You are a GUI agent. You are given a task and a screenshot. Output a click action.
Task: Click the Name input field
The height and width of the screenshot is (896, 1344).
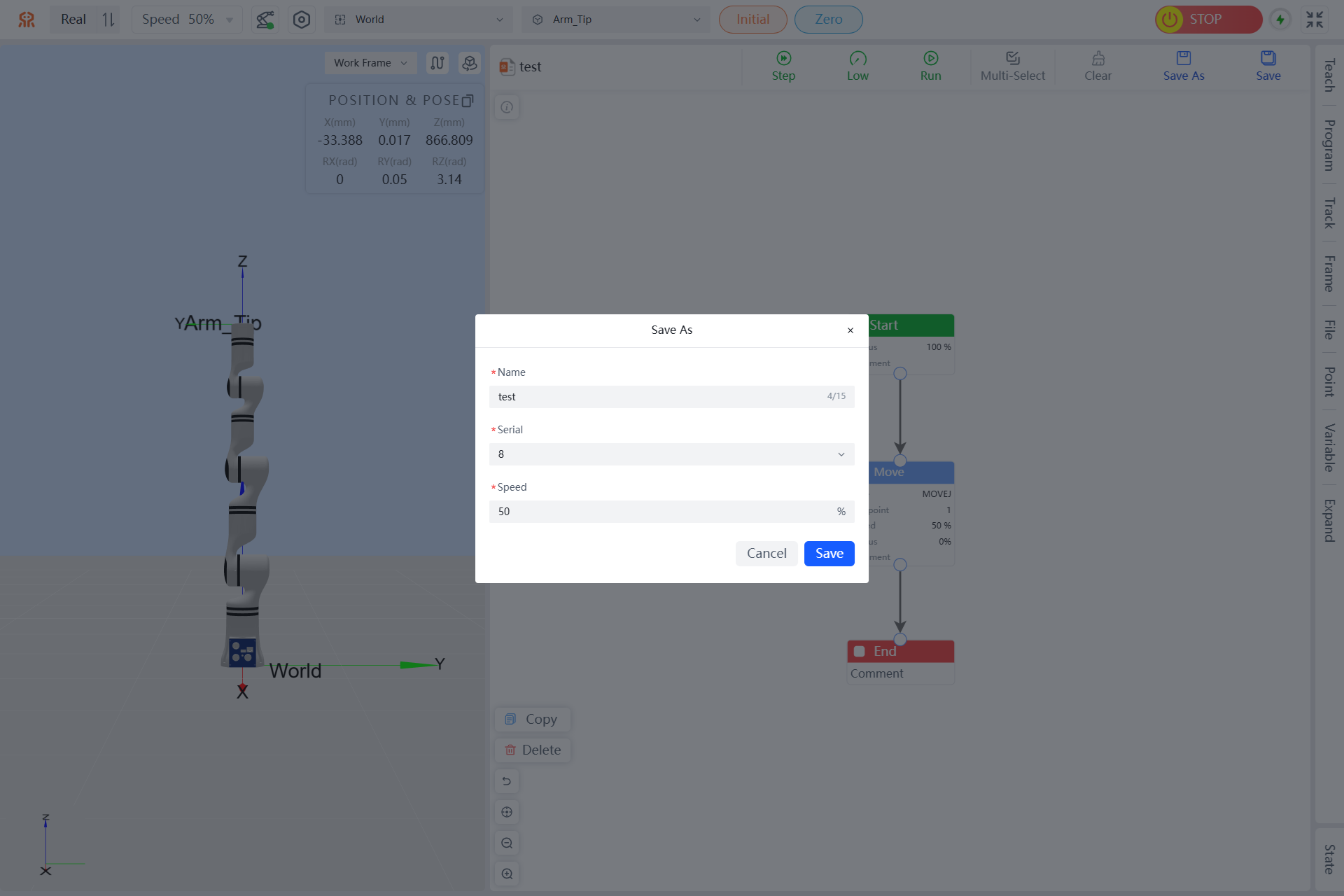point(658,397)
